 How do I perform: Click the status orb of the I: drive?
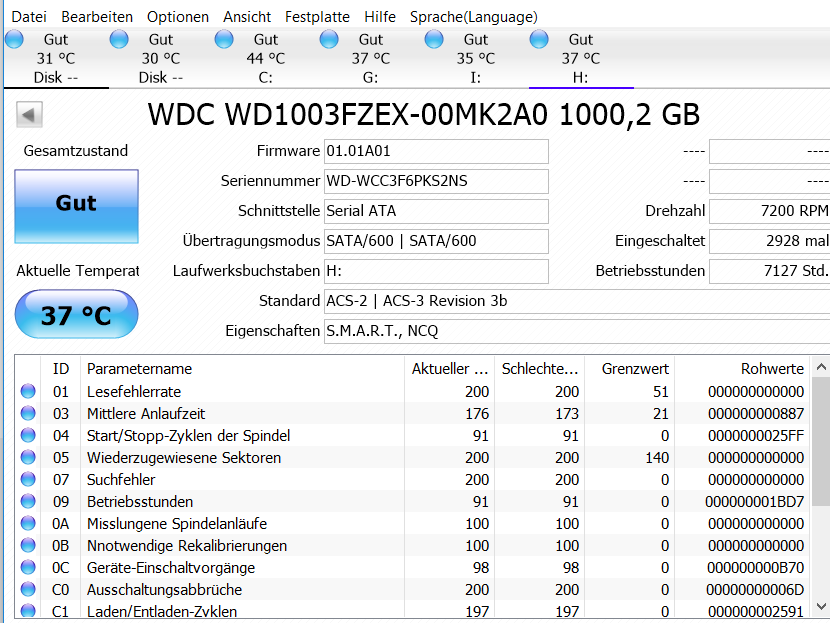434,39
